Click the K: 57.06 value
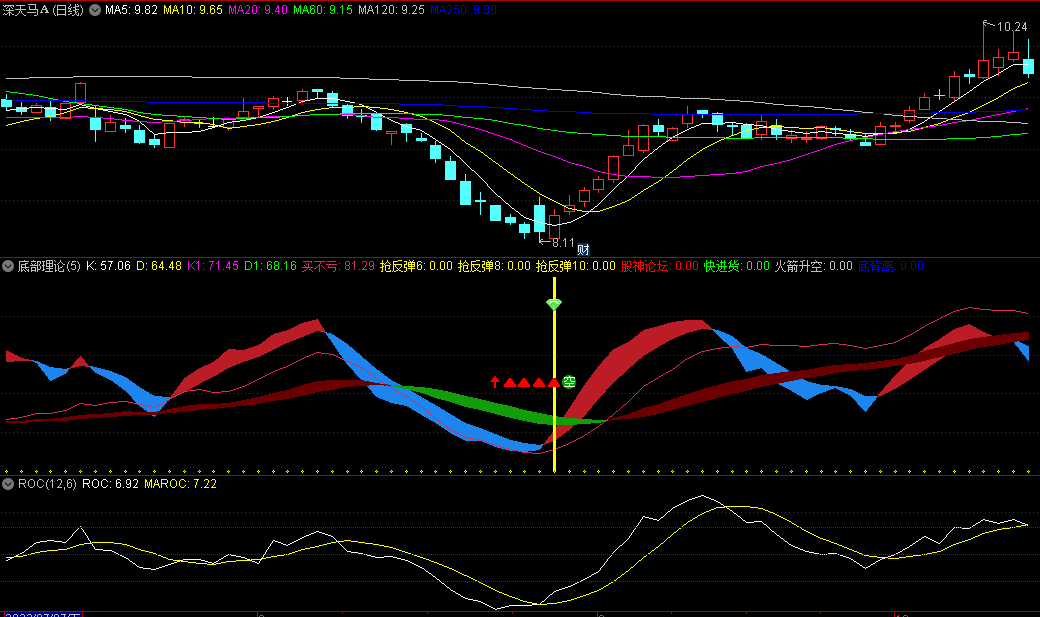1040x617 pixels. tap(109, 266)
